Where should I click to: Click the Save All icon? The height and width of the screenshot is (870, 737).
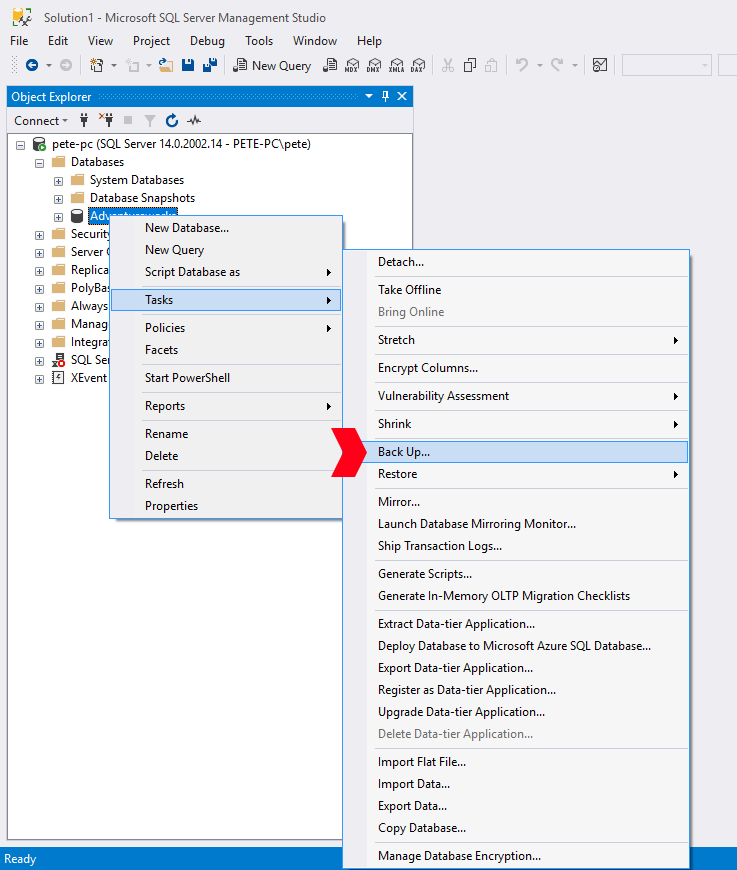tap(210, 65)
